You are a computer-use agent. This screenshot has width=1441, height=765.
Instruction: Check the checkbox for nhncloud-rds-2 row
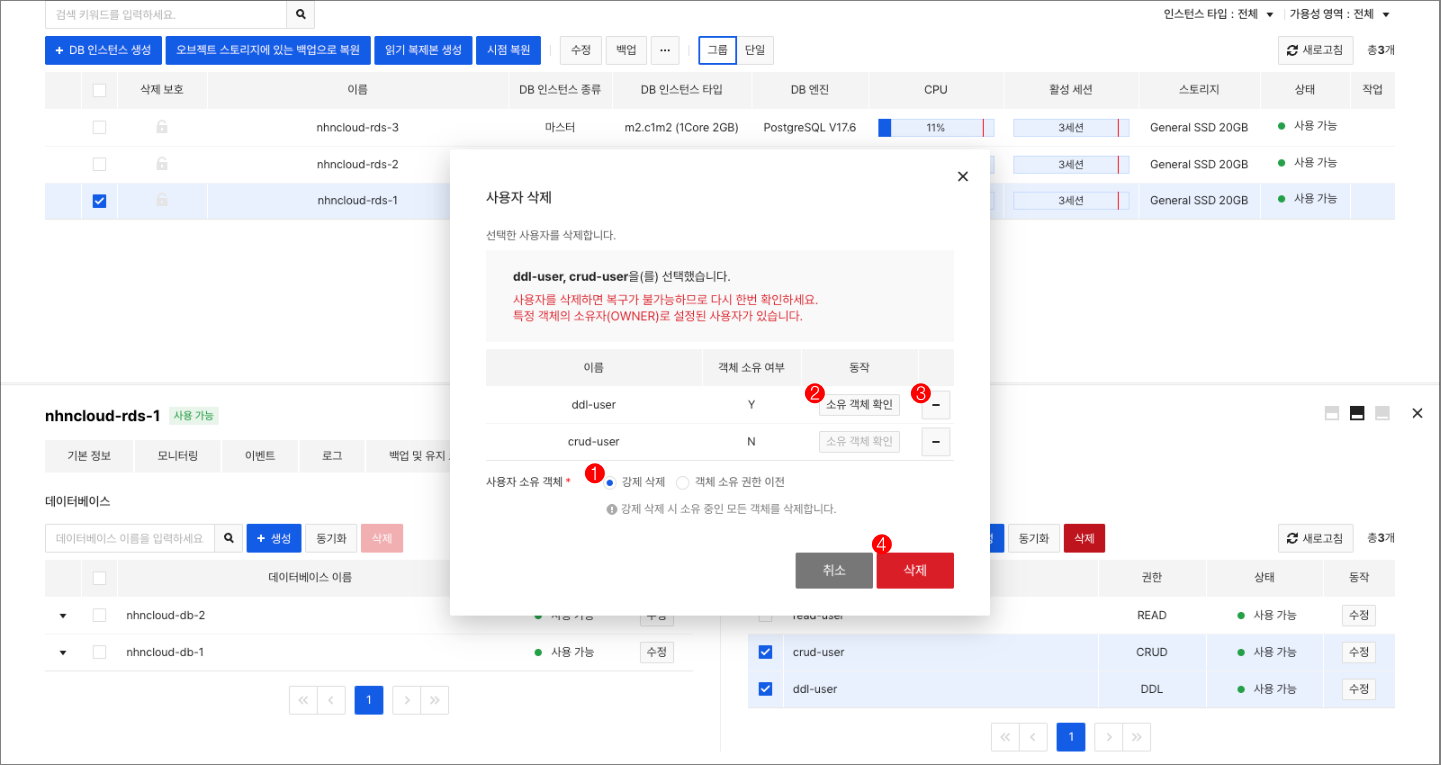click(98, 163)
